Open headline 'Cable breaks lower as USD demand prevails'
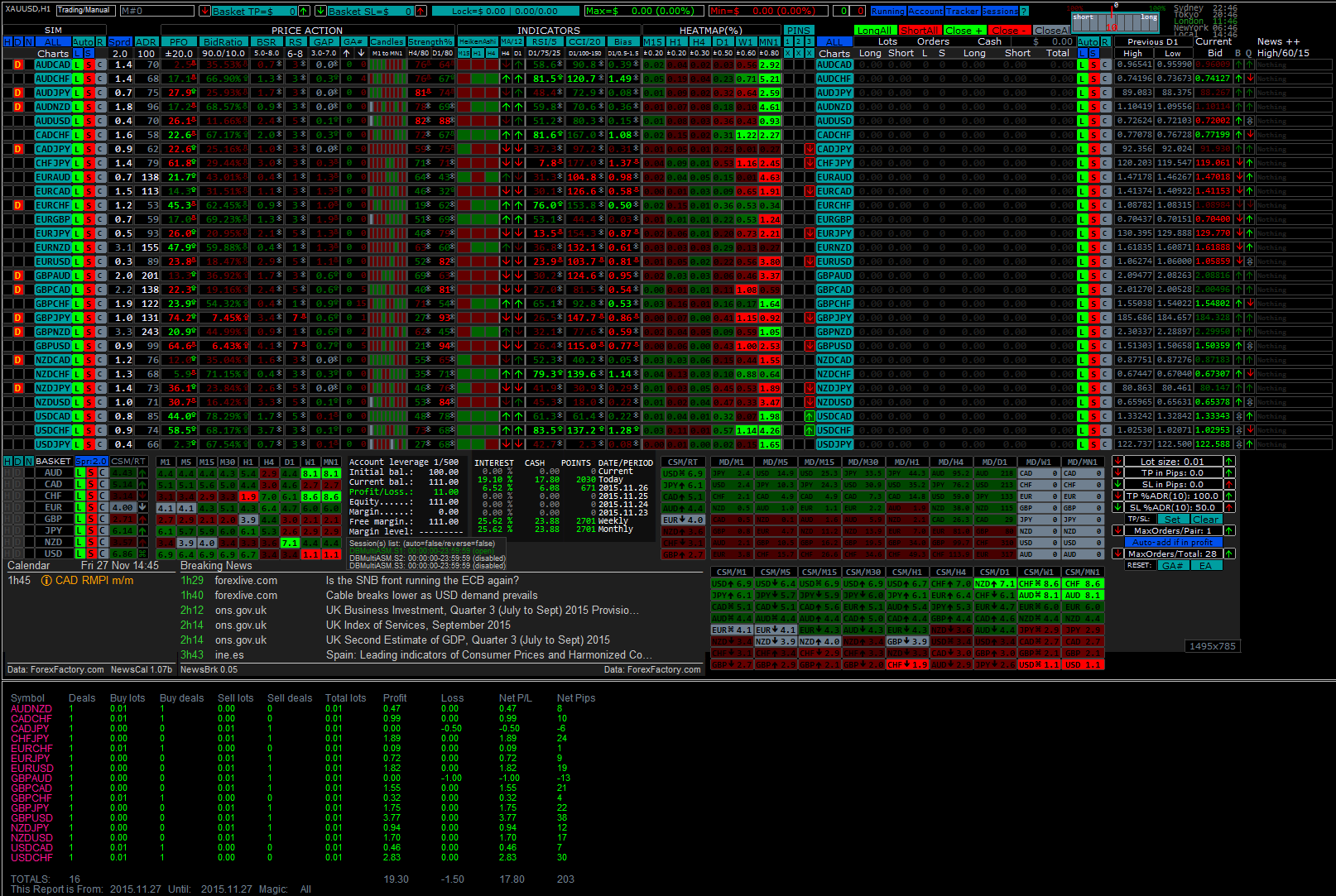Image resolution: width=1336 pixels, height=896 pixels. tap(431, 596)
